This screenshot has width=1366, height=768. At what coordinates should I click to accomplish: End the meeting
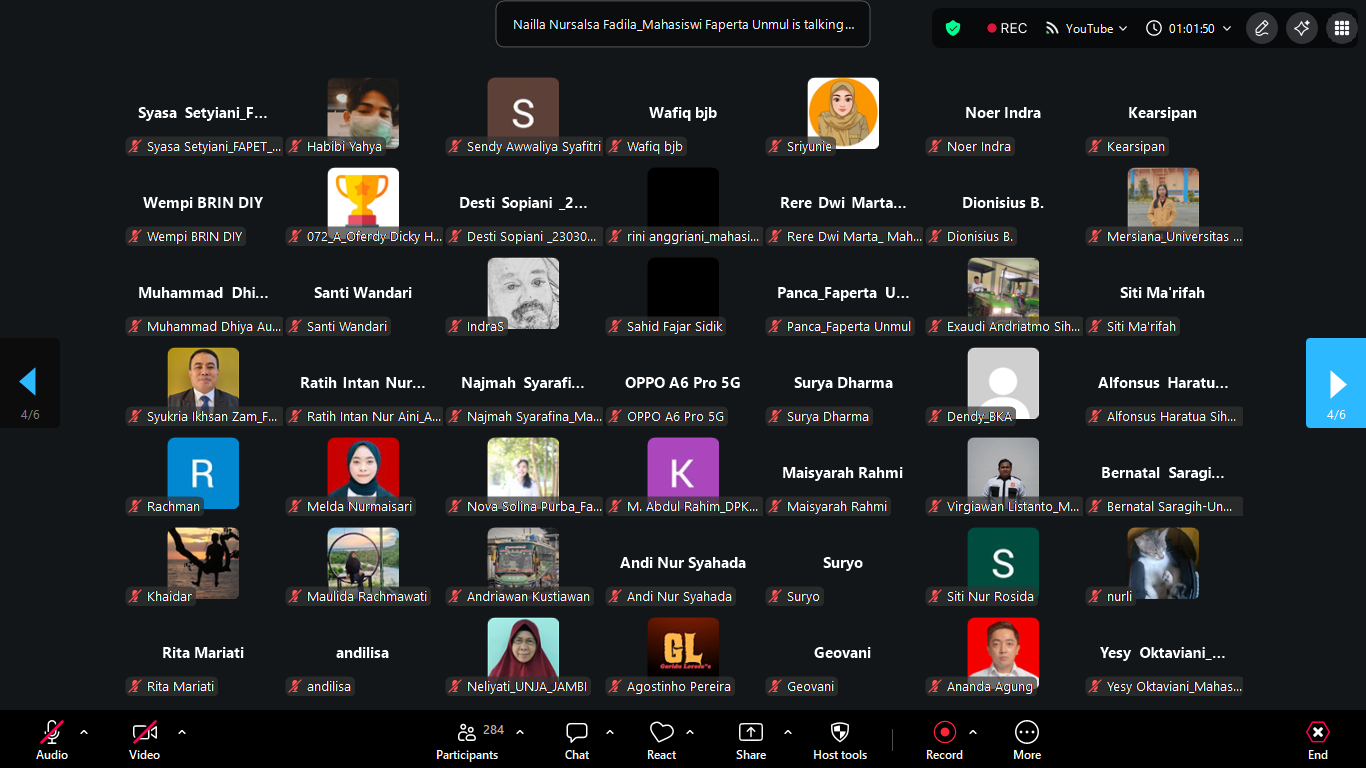click(1318, 740)
